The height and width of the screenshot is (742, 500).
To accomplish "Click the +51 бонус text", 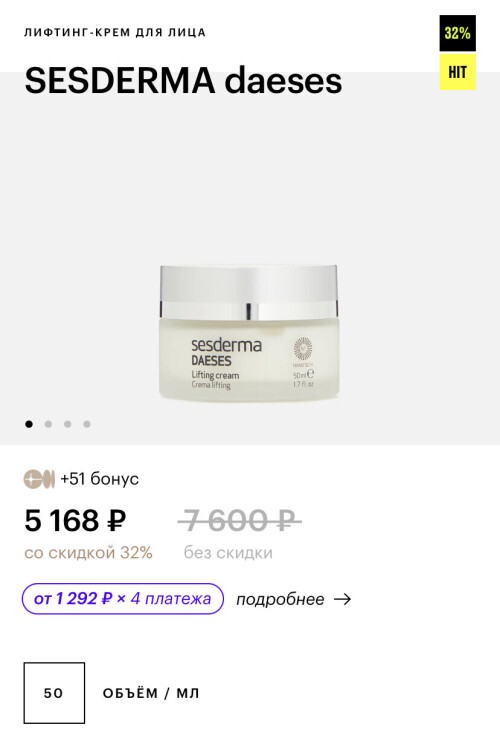I will [99, 479].
